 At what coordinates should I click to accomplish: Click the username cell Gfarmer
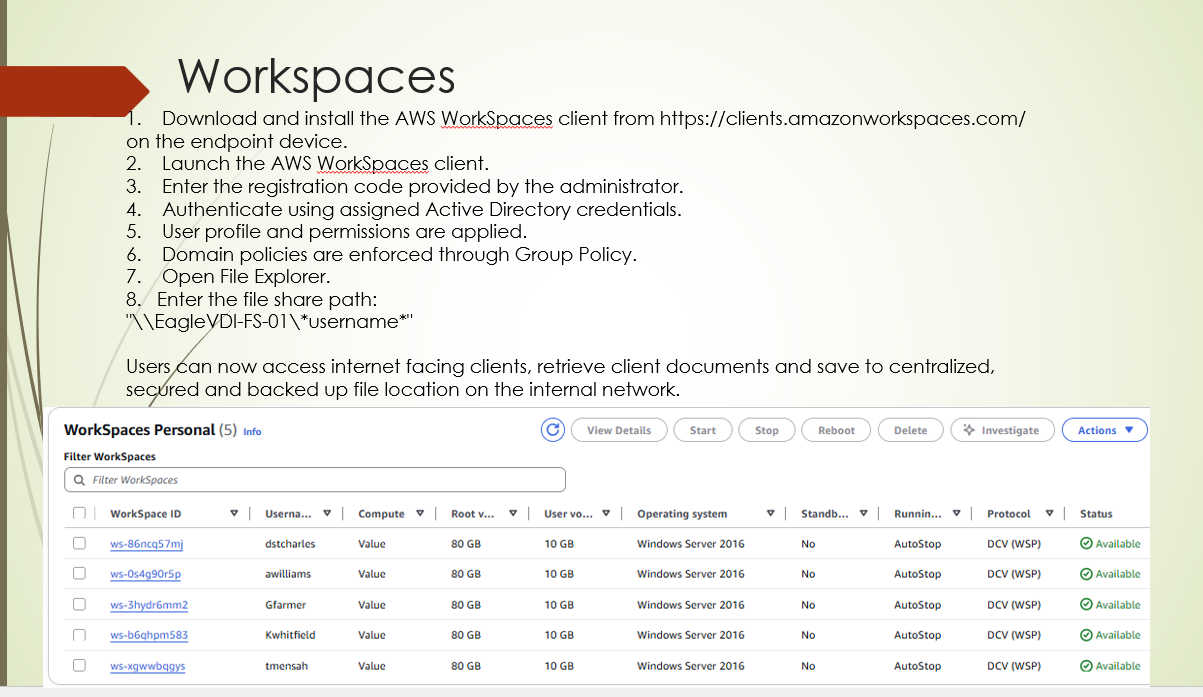pos(286,605)
